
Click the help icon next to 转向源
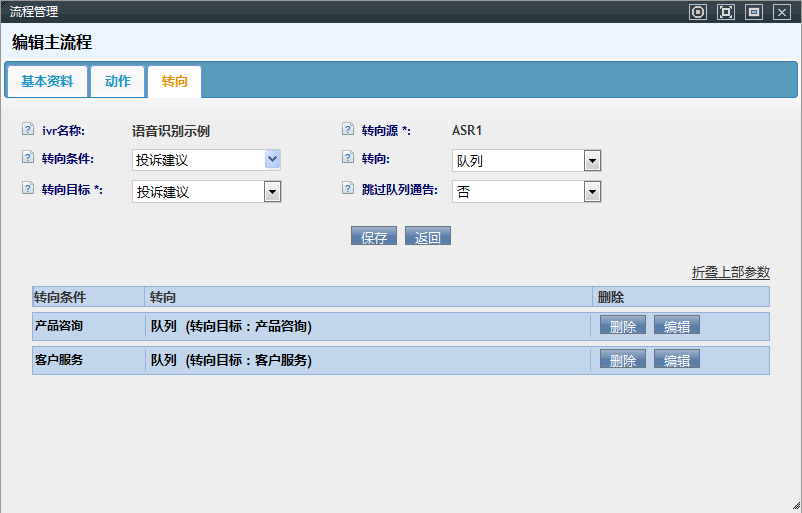pos(347,129)
